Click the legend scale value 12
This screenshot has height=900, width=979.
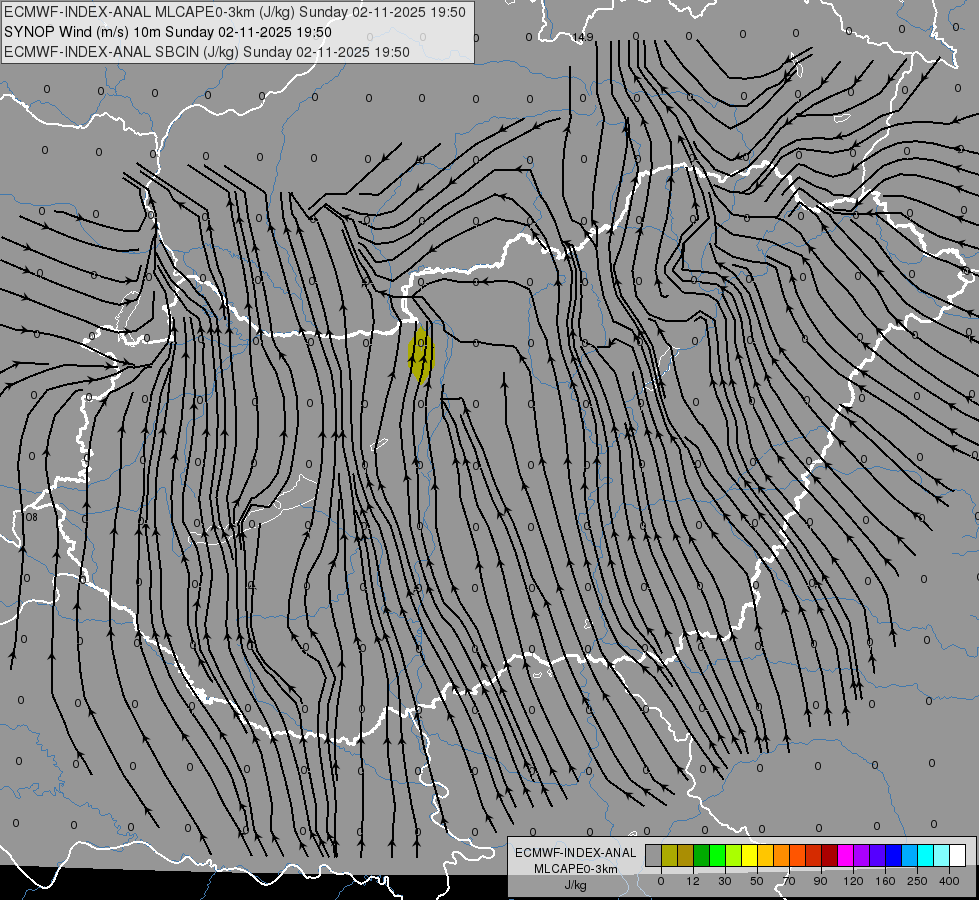693,881
